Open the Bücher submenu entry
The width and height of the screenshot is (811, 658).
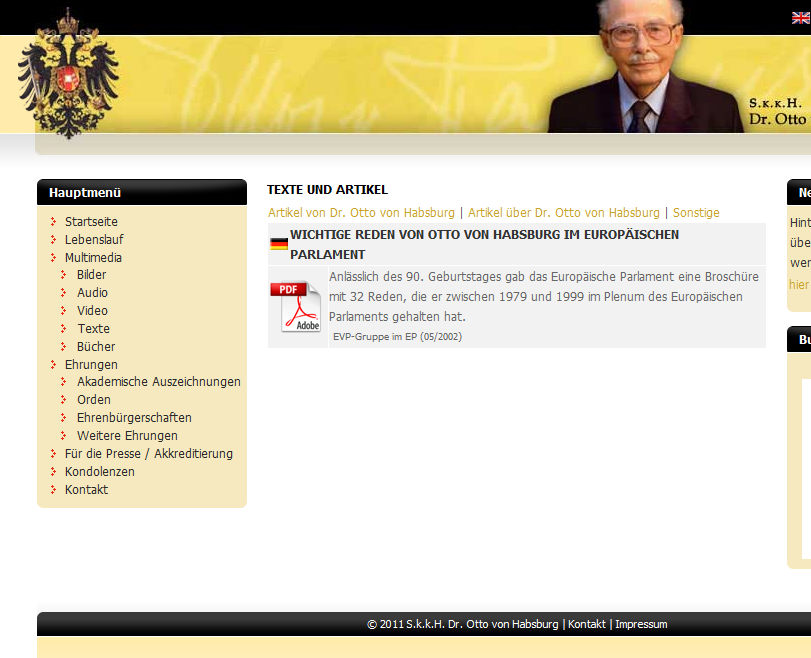(x=96, y=347)
